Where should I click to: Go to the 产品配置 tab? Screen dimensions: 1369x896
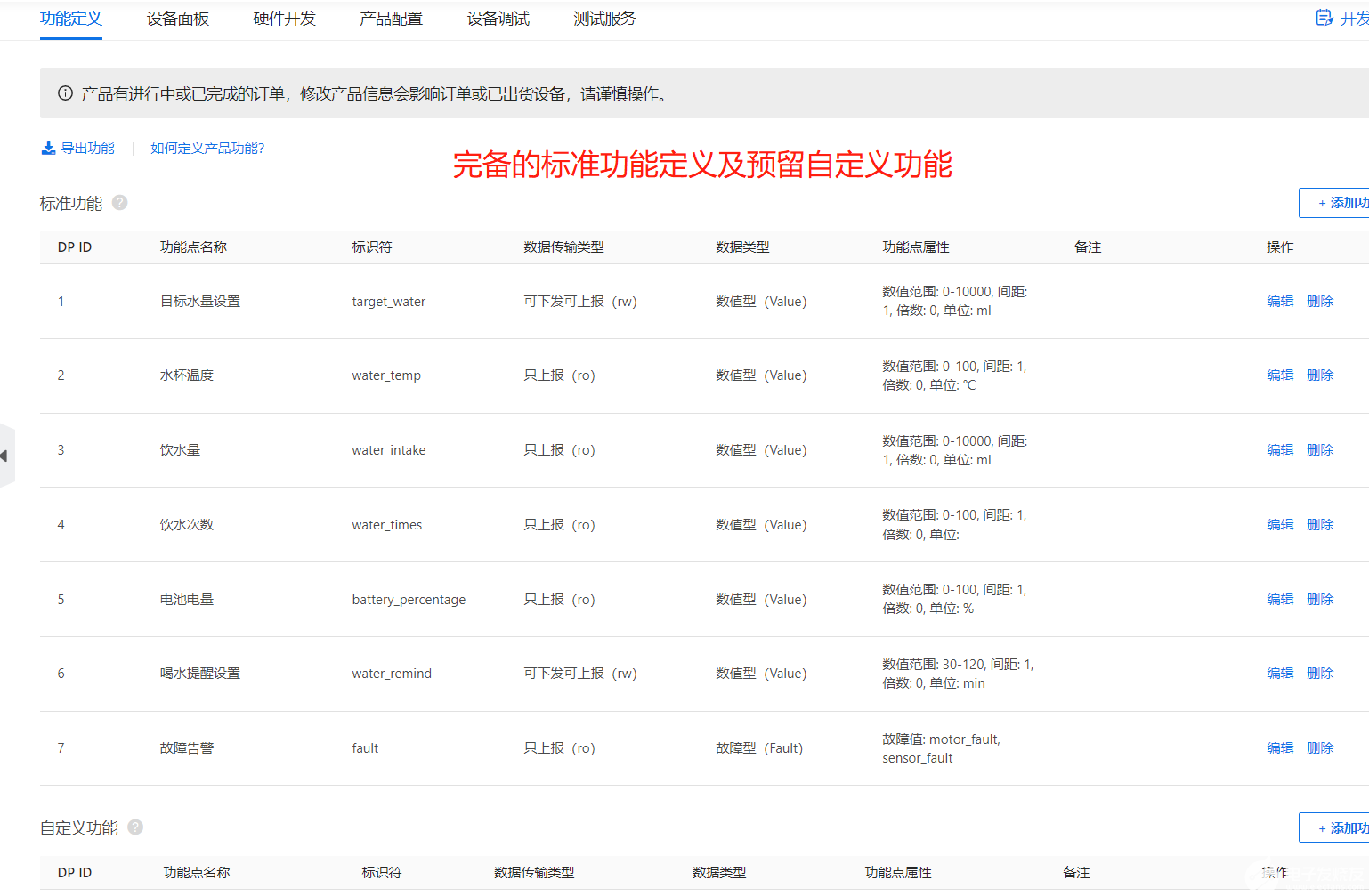(x=392, y=19)
